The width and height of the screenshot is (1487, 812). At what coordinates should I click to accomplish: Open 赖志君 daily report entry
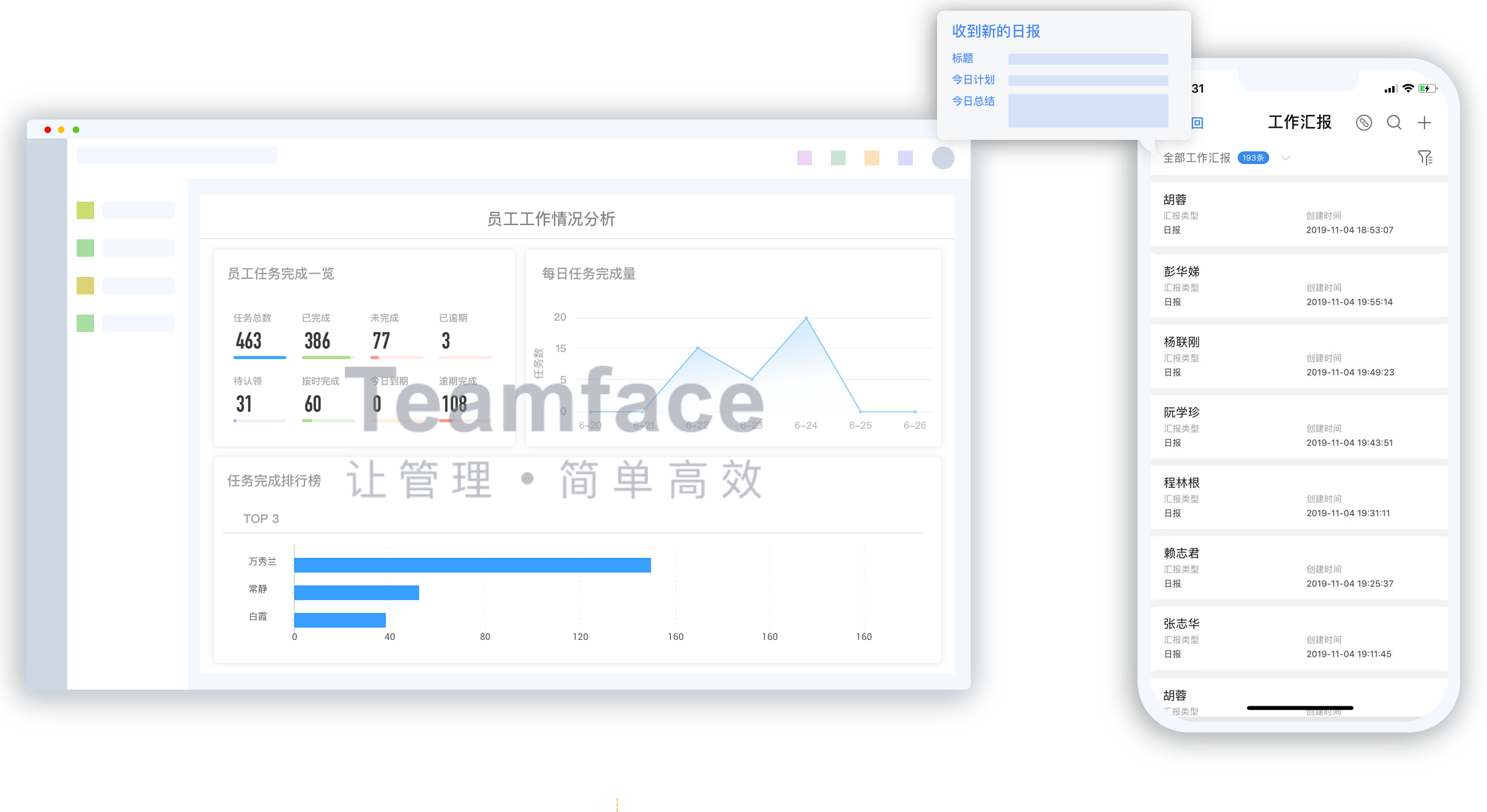pos(1299,569)
